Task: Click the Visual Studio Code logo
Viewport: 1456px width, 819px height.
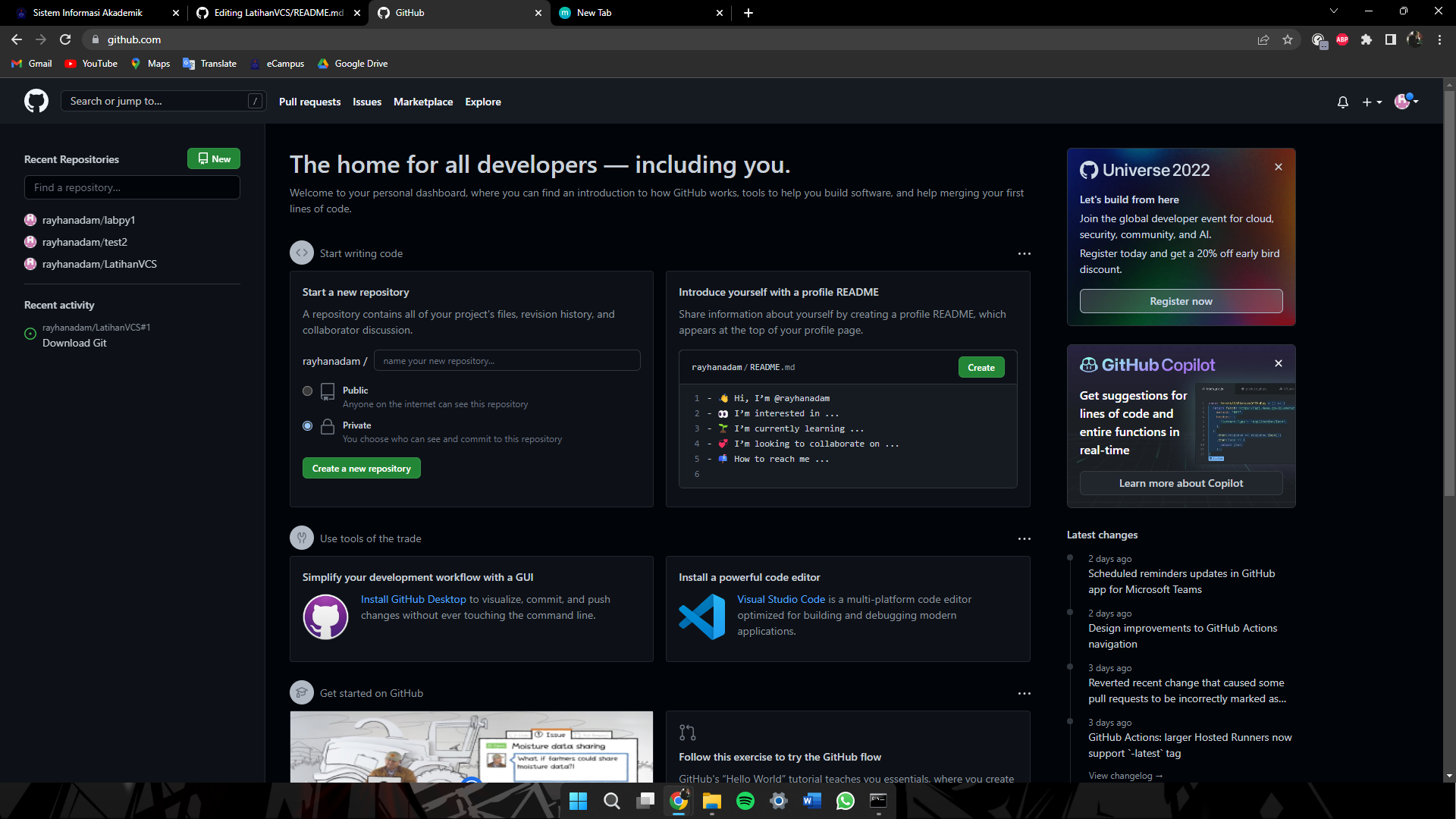Action: pyautogui.click(x=702, y=617)
